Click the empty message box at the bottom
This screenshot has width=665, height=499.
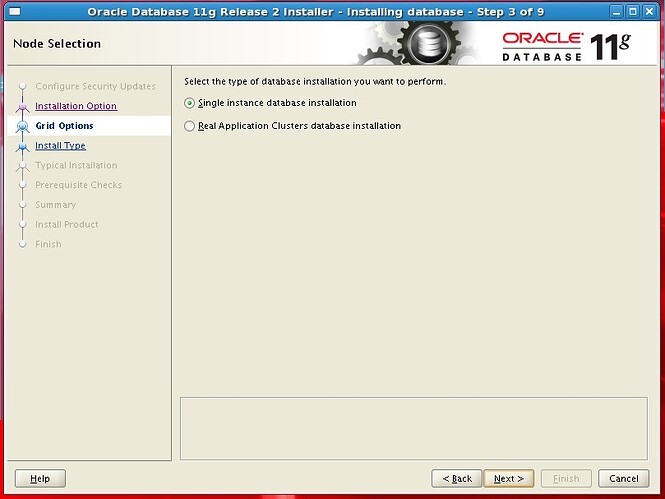tap(413, 428)
